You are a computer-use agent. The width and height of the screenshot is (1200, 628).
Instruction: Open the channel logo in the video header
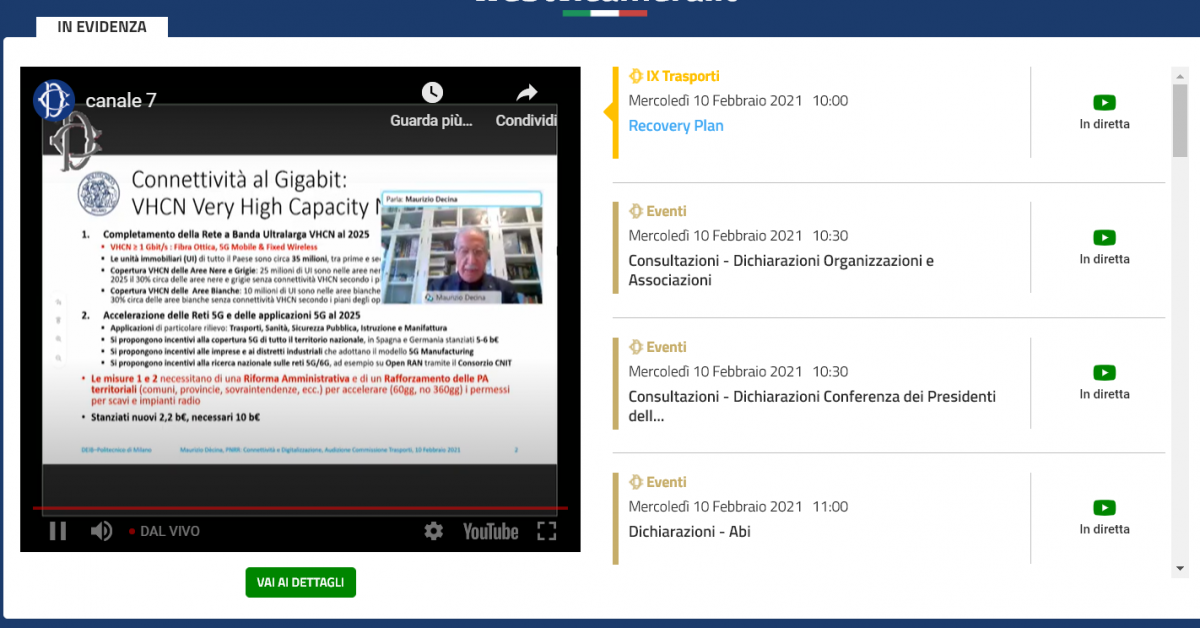[x=54, y=100]
